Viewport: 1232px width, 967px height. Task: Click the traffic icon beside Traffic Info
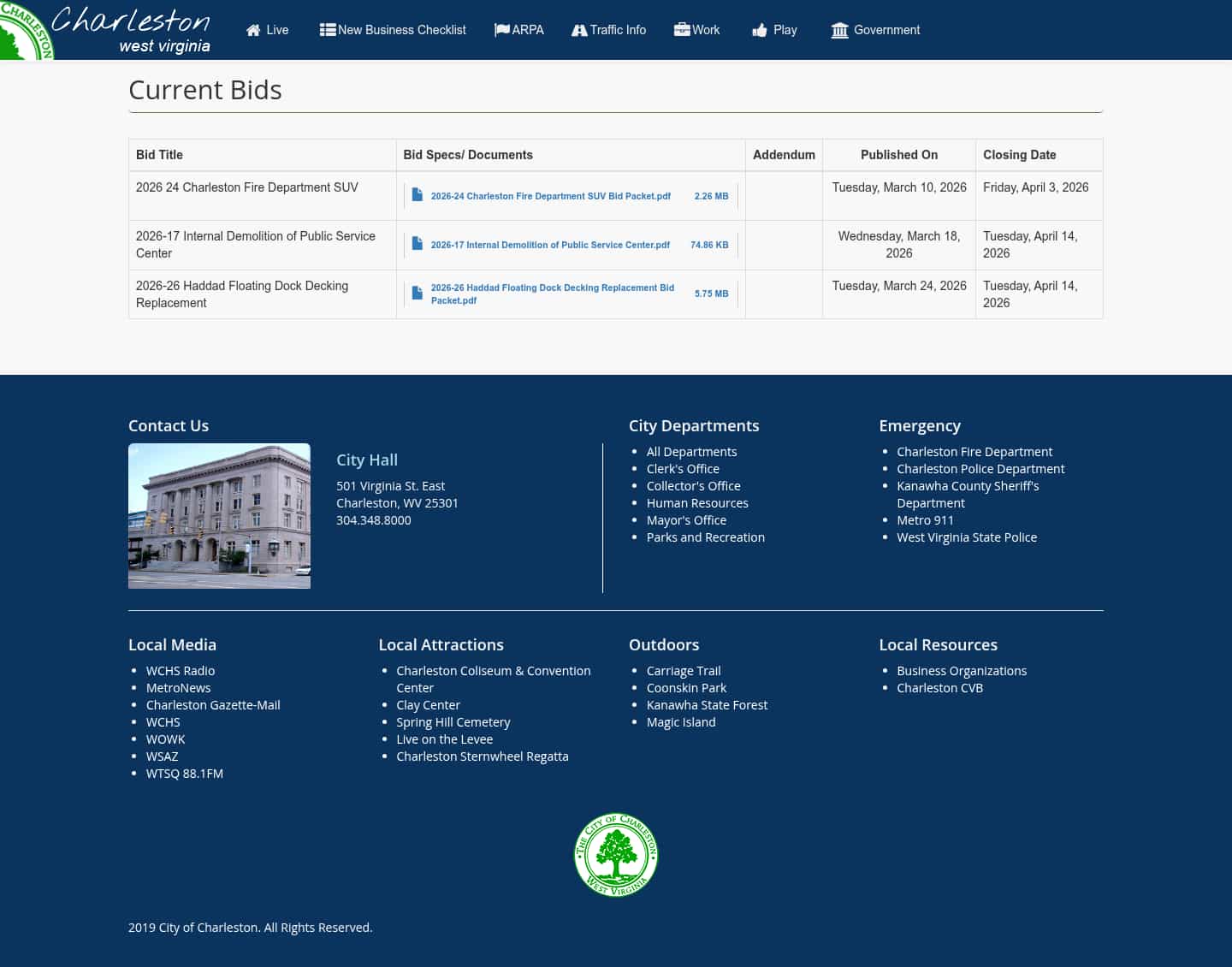pyautogui.click(x=580, y=30)
